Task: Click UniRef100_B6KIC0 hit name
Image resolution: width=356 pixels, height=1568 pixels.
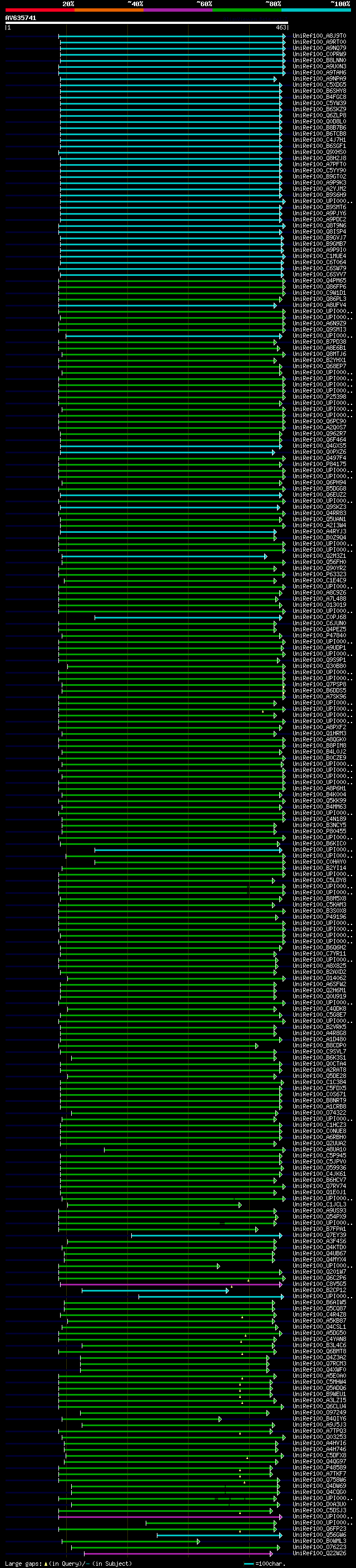Action: click(319, 844)
